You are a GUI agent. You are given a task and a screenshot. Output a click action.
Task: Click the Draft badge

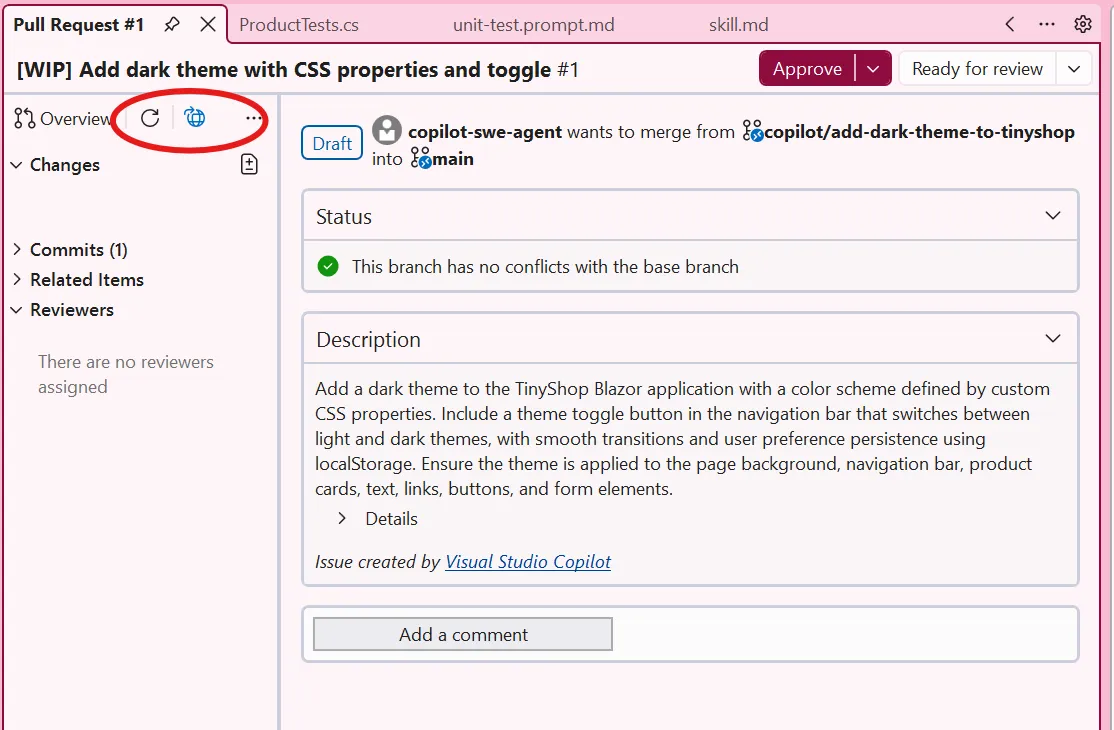332,143
